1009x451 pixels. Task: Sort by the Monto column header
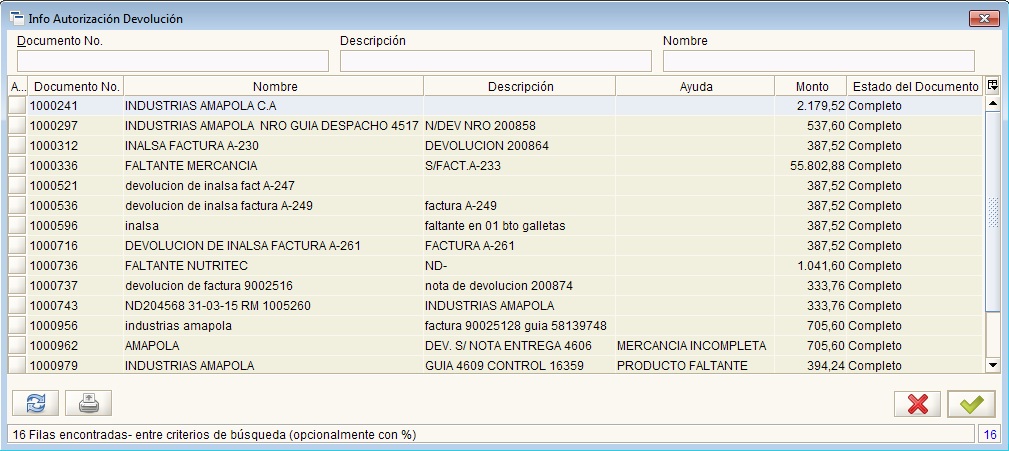(811, 86)
